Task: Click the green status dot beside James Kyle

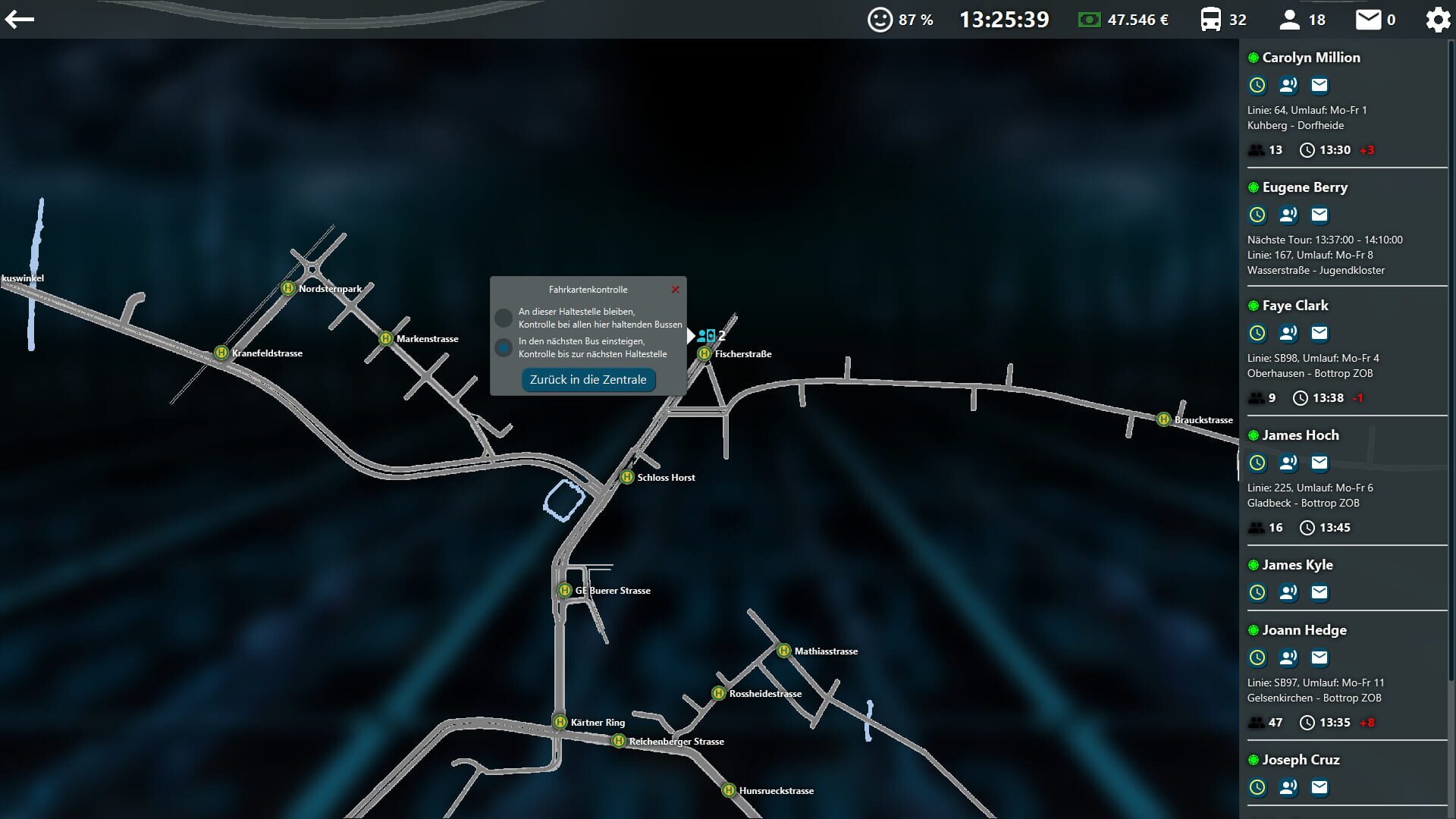Action: [x=1253, y=565]
